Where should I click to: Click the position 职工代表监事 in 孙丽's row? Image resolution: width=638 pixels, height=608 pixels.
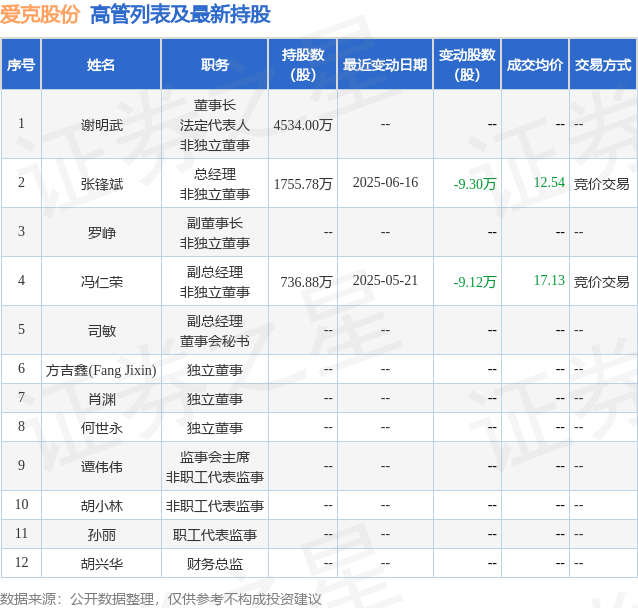point(215,535)
